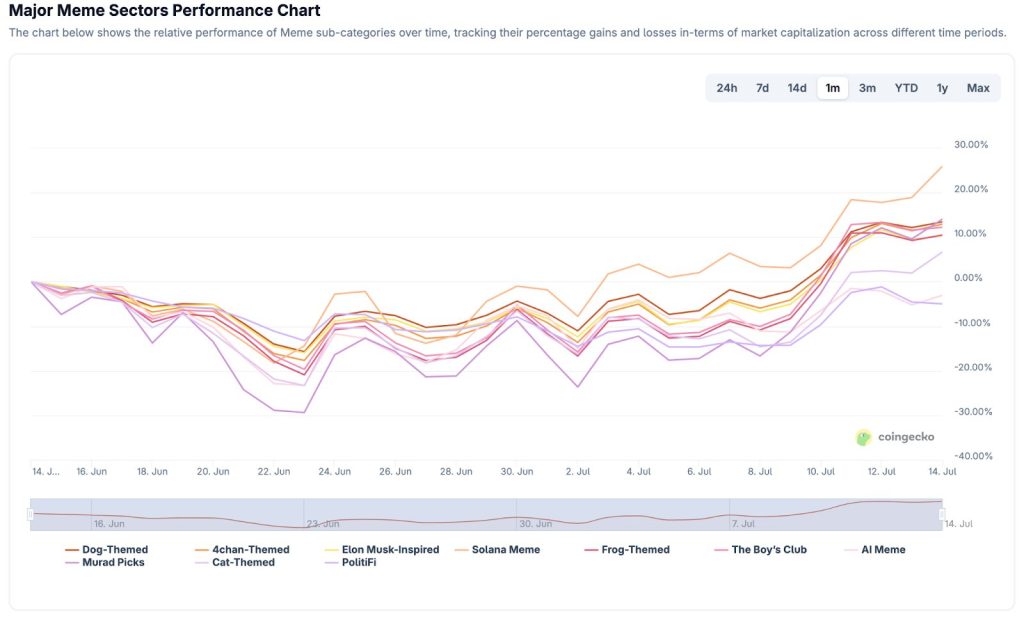This screenshot has width=1024, height=618.
Task: Select the 1m range tab
Action: (x=832, y=88)
